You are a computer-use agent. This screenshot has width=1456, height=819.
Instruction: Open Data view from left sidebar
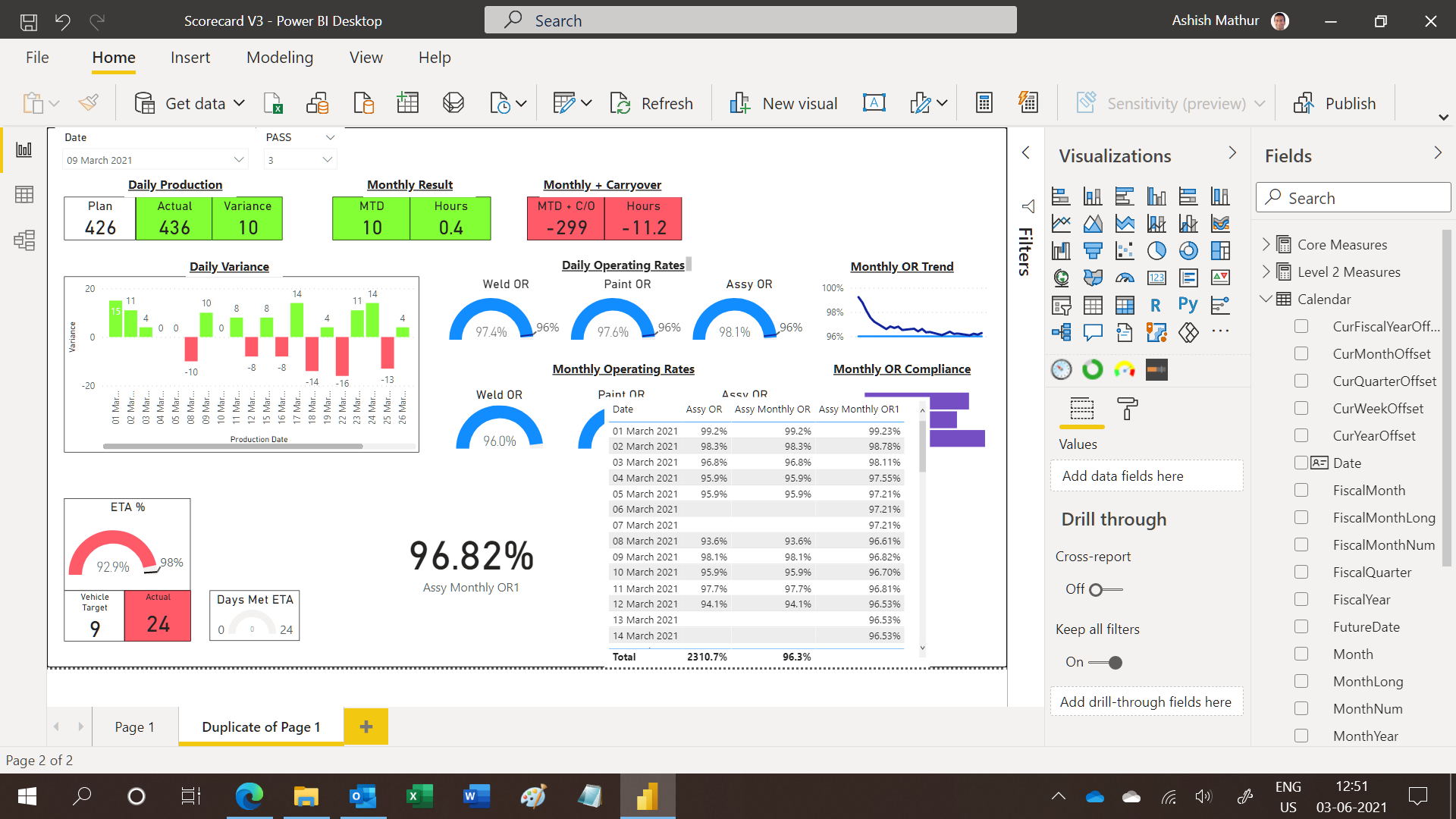[24, 195]
